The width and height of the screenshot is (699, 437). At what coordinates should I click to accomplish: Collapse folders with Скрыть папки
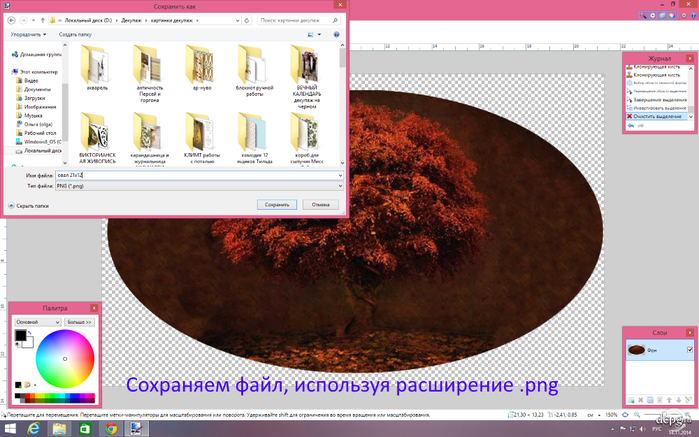29,206
